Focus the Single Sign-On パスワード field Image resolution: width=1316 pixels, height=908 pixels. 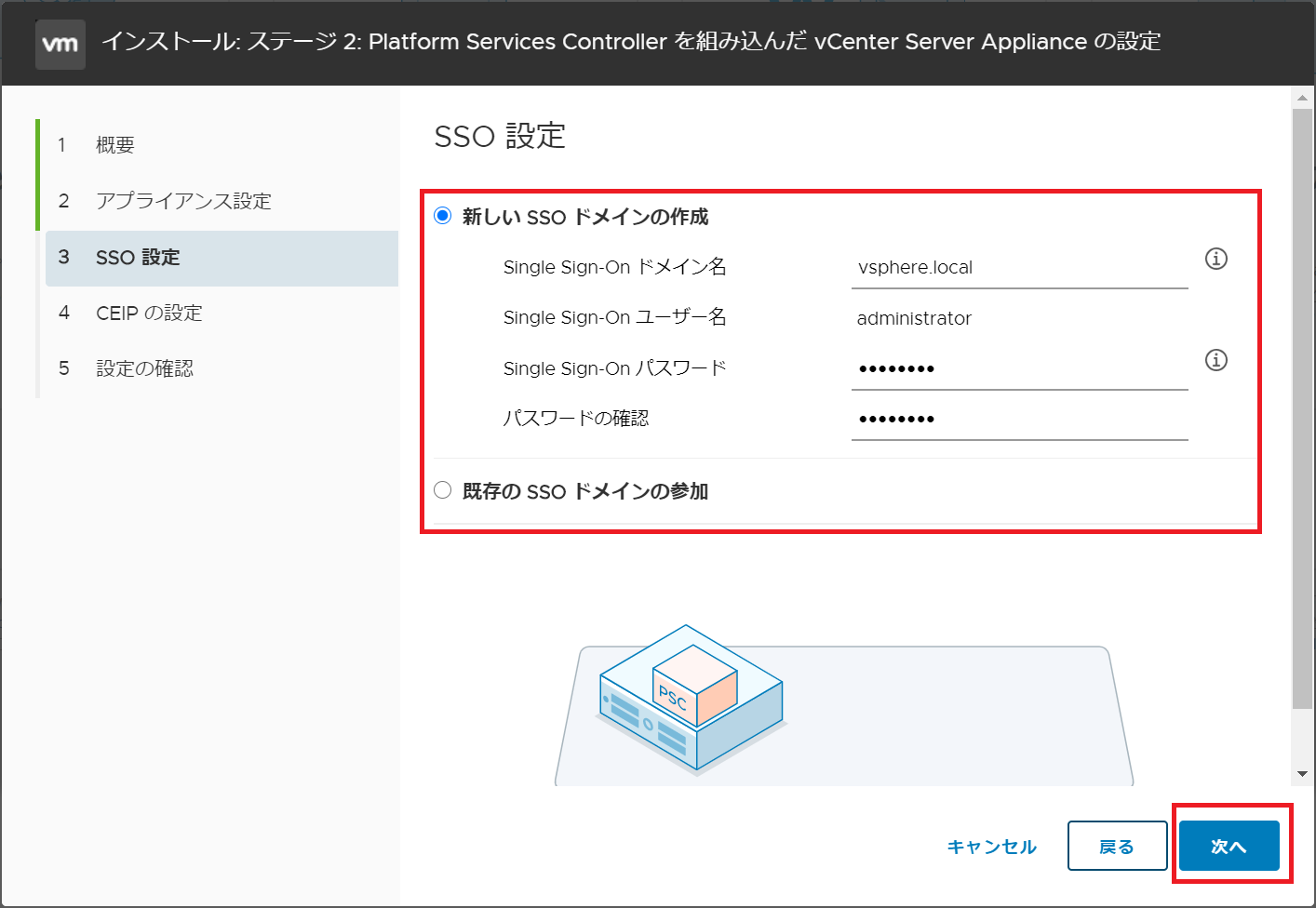coord(1020,369)
